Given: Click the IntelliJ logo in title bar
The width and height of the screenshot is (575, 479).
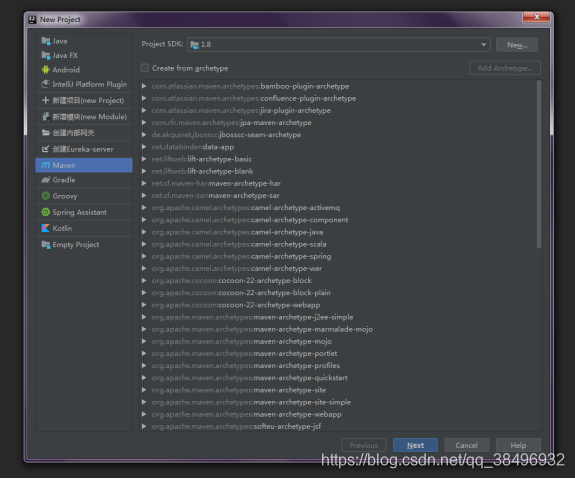Looking at the screenshot, I should 32,19.
